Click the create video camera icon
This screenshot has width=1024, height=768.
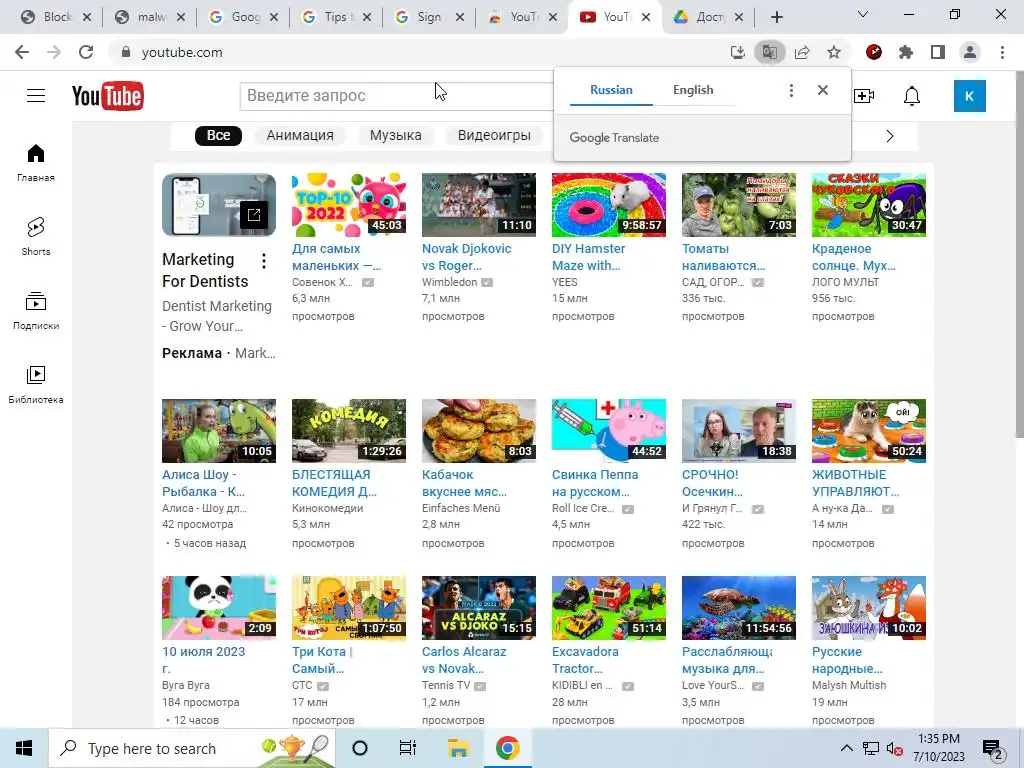(x=863, y=96)
